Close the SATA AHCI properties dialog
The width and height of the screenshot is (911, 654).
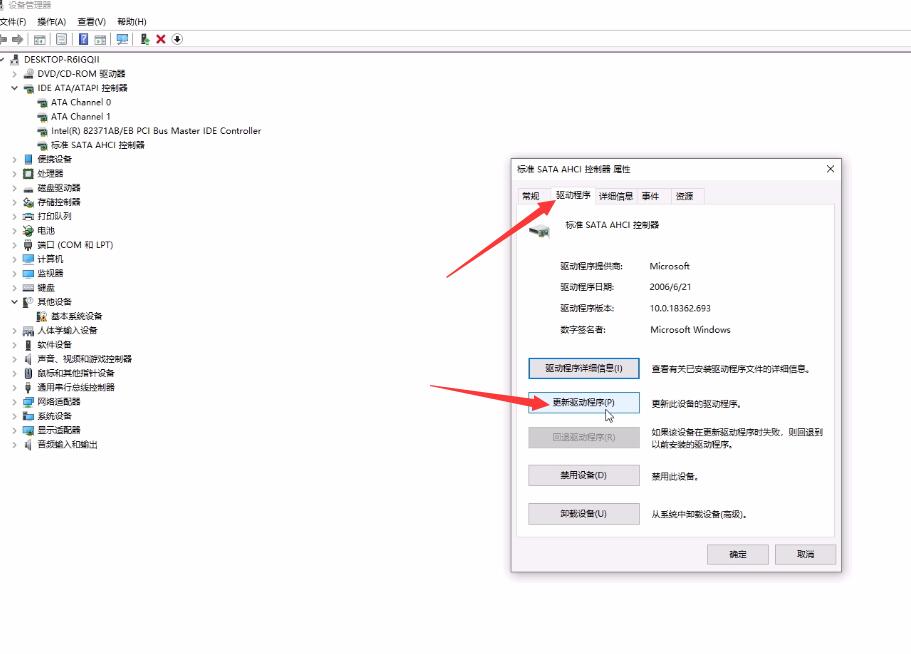[830, 168]
